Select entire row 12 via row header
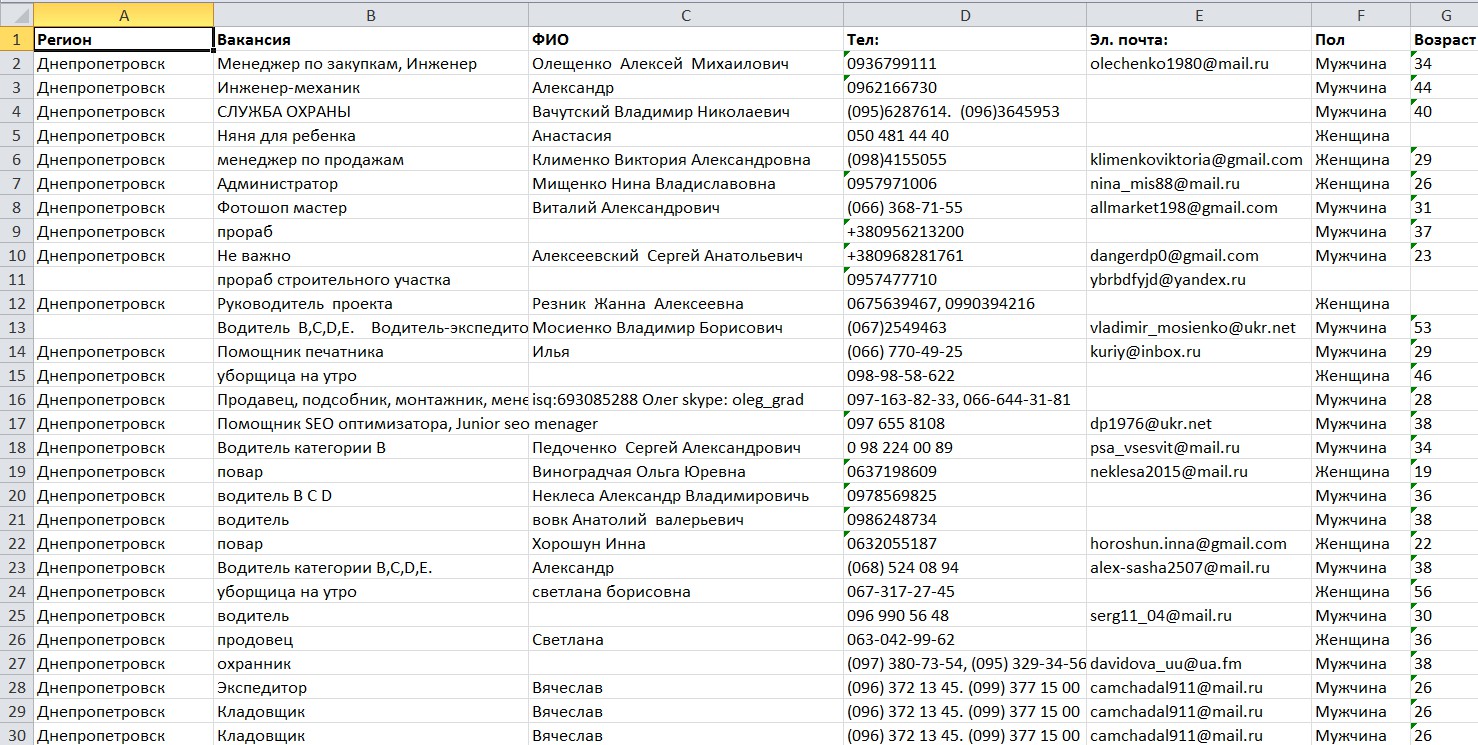The height and width of the screenshot is (745, 1478). coord(16,304)
